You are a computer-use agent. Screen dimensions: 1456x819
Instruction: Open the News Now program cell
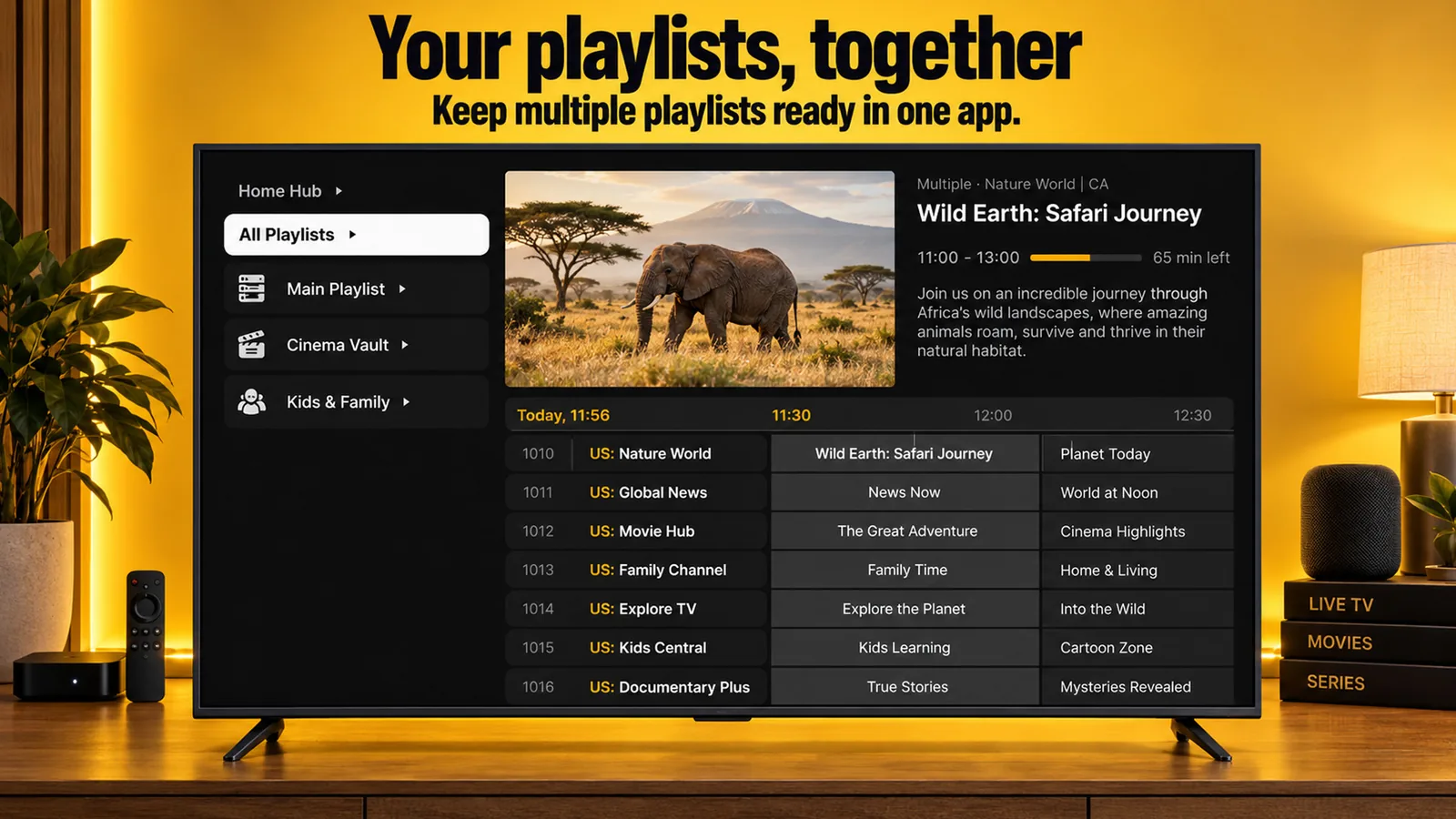pyautogui.click(x=905, y=492)
